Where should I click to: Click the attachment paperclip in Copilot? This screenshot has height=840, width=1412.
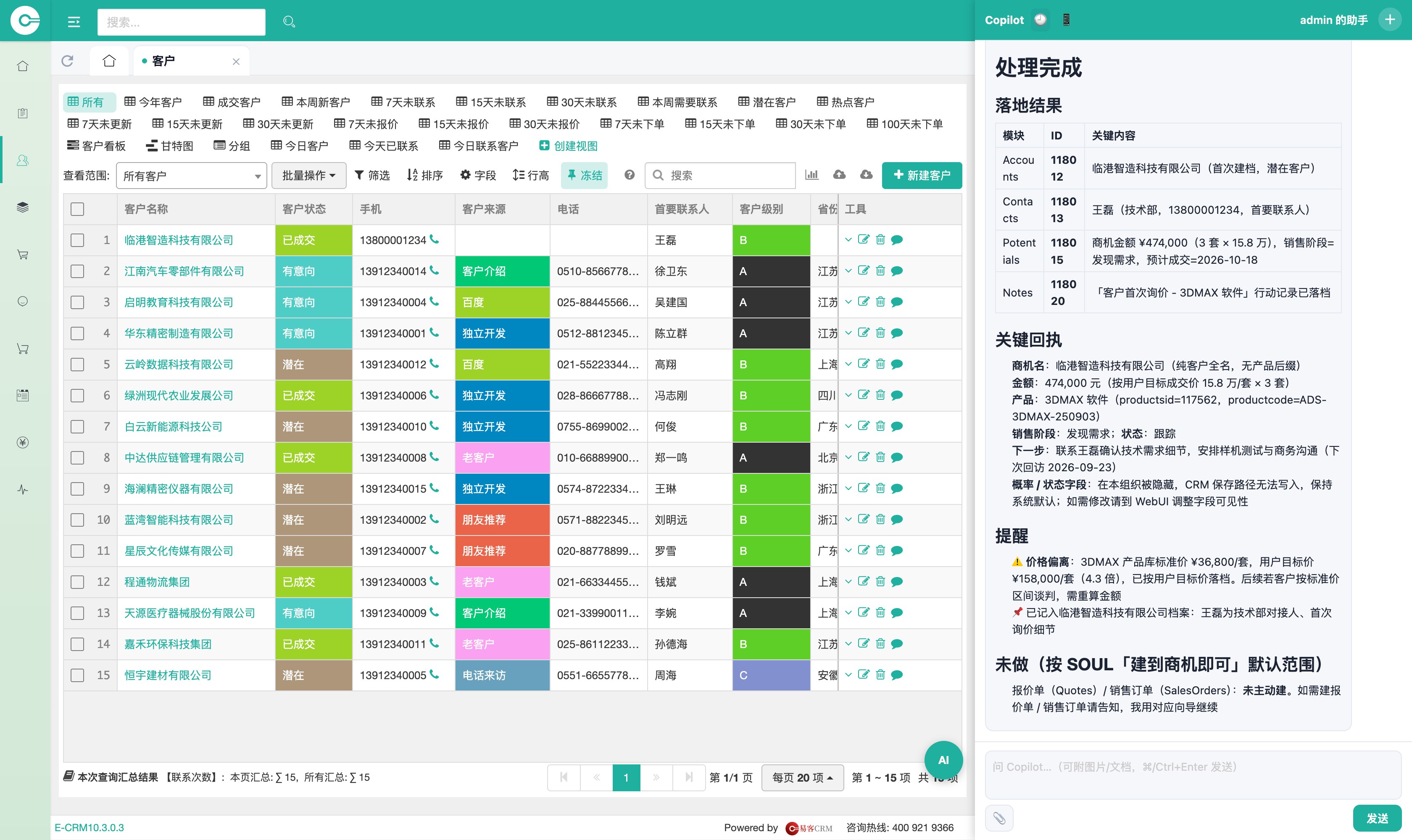pos(999,818)
